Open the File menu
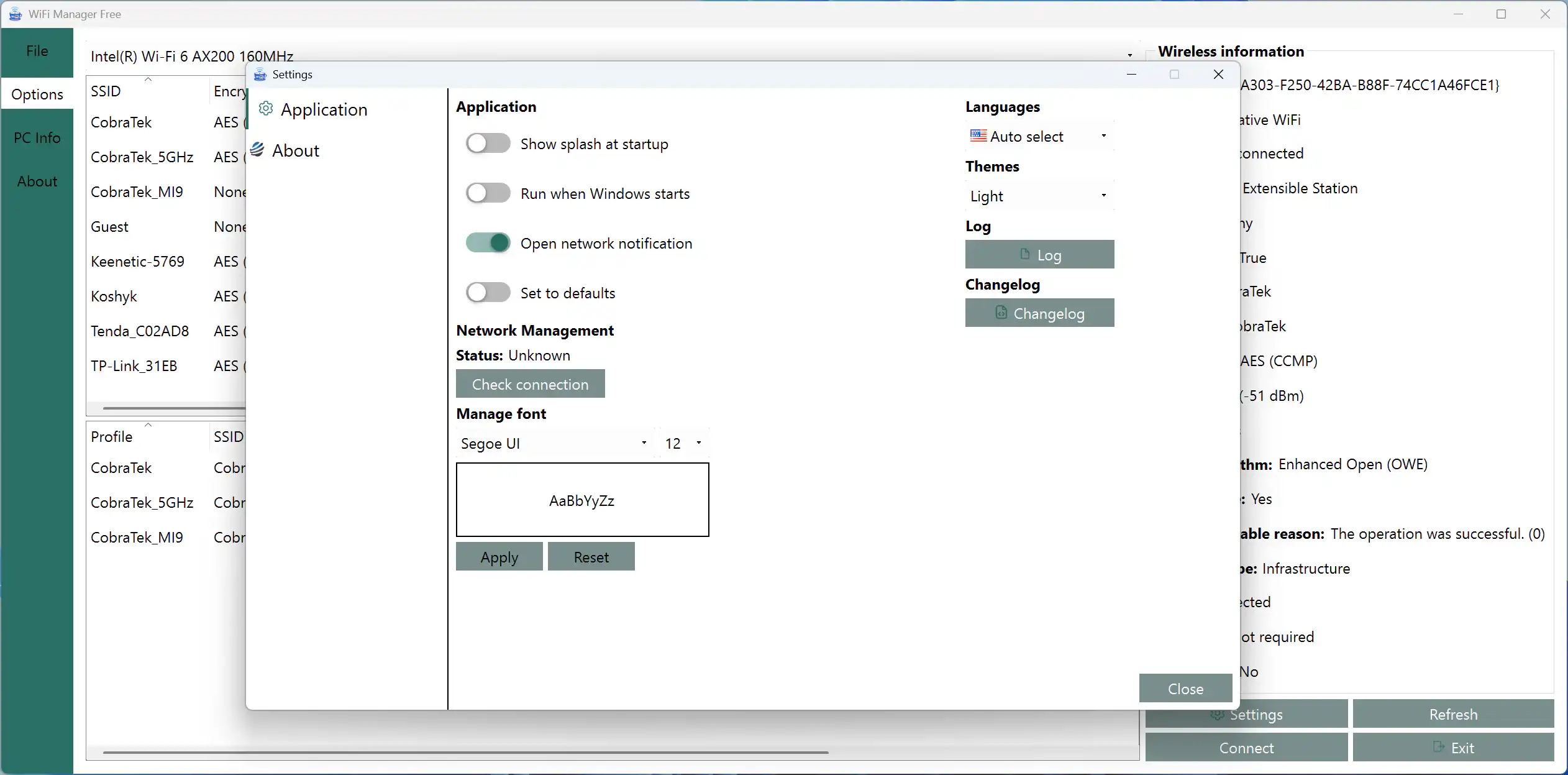The image size is (1568, 775). coord(37,51)
